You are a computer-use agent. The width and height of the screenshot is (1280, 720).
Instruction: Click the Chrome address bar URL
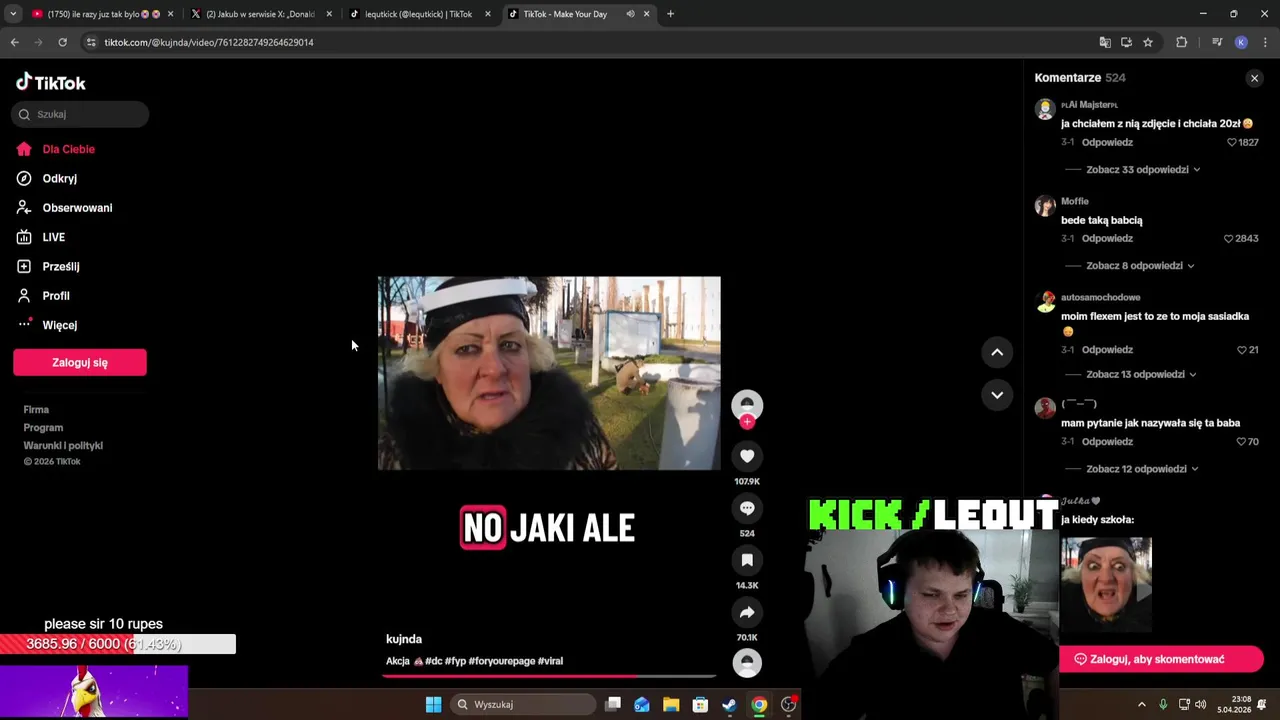click(x=209, y=42)
